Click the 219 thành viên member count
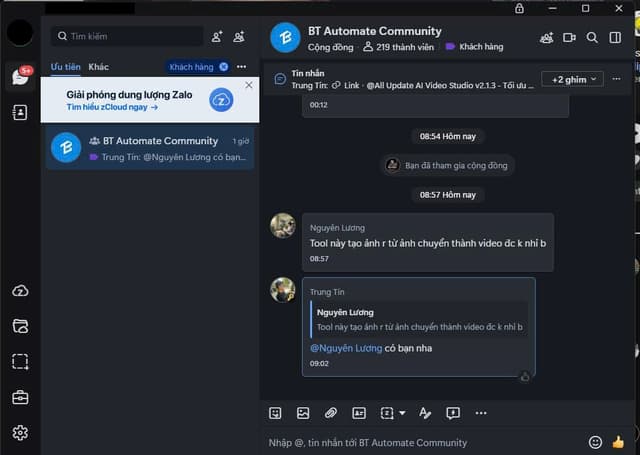Image resolution: width=640 pixels, height=455 pixels. [x=397, y=46]
